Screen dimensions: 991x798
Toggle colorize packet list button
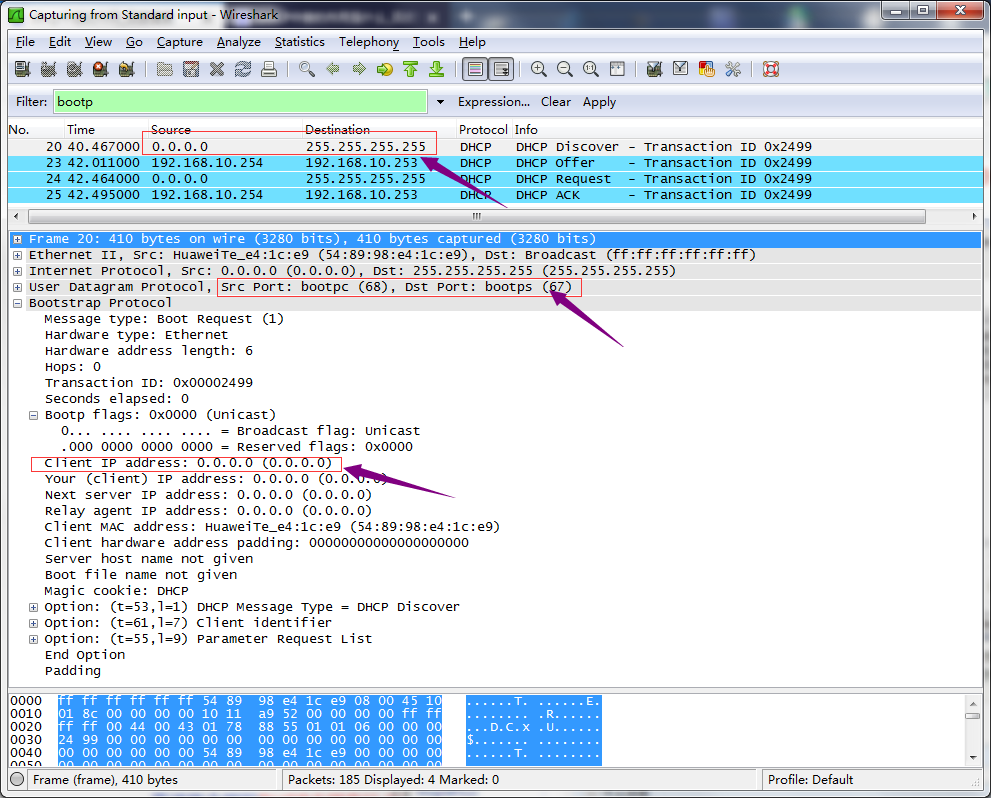(475, 69)
